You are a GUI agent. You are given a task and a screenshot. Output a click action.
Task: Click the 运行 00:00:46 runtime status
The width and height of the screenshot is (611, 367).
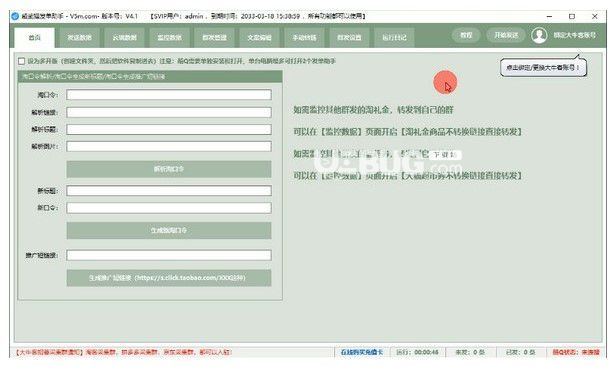tap(417, 352)
